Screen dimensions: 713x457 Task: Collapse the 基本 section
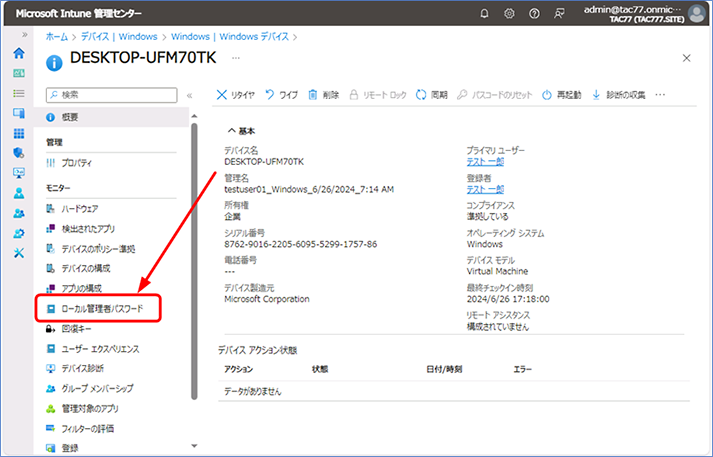coord(241,131)
